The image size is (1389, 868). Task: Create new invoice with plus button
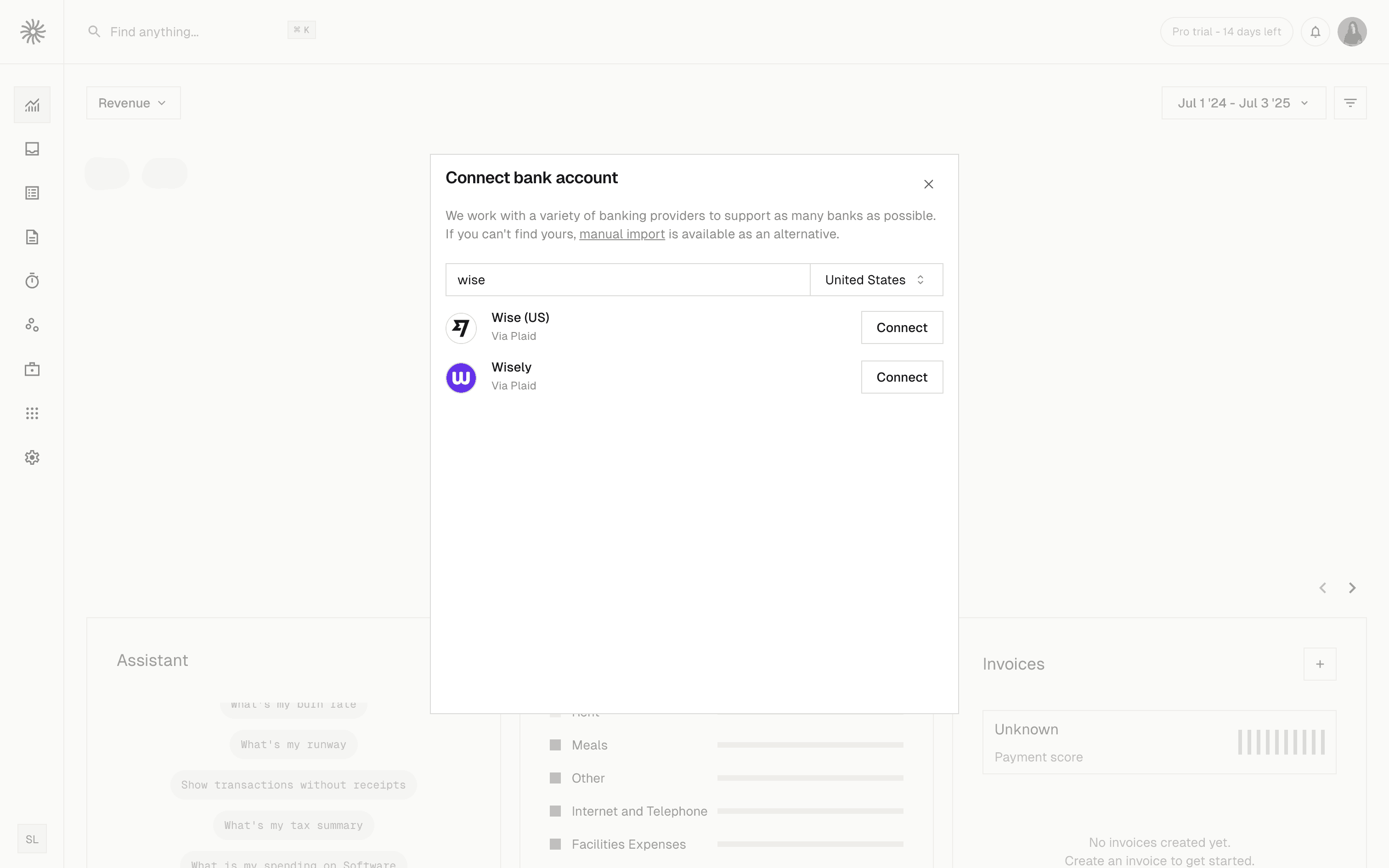point(1320,664)
